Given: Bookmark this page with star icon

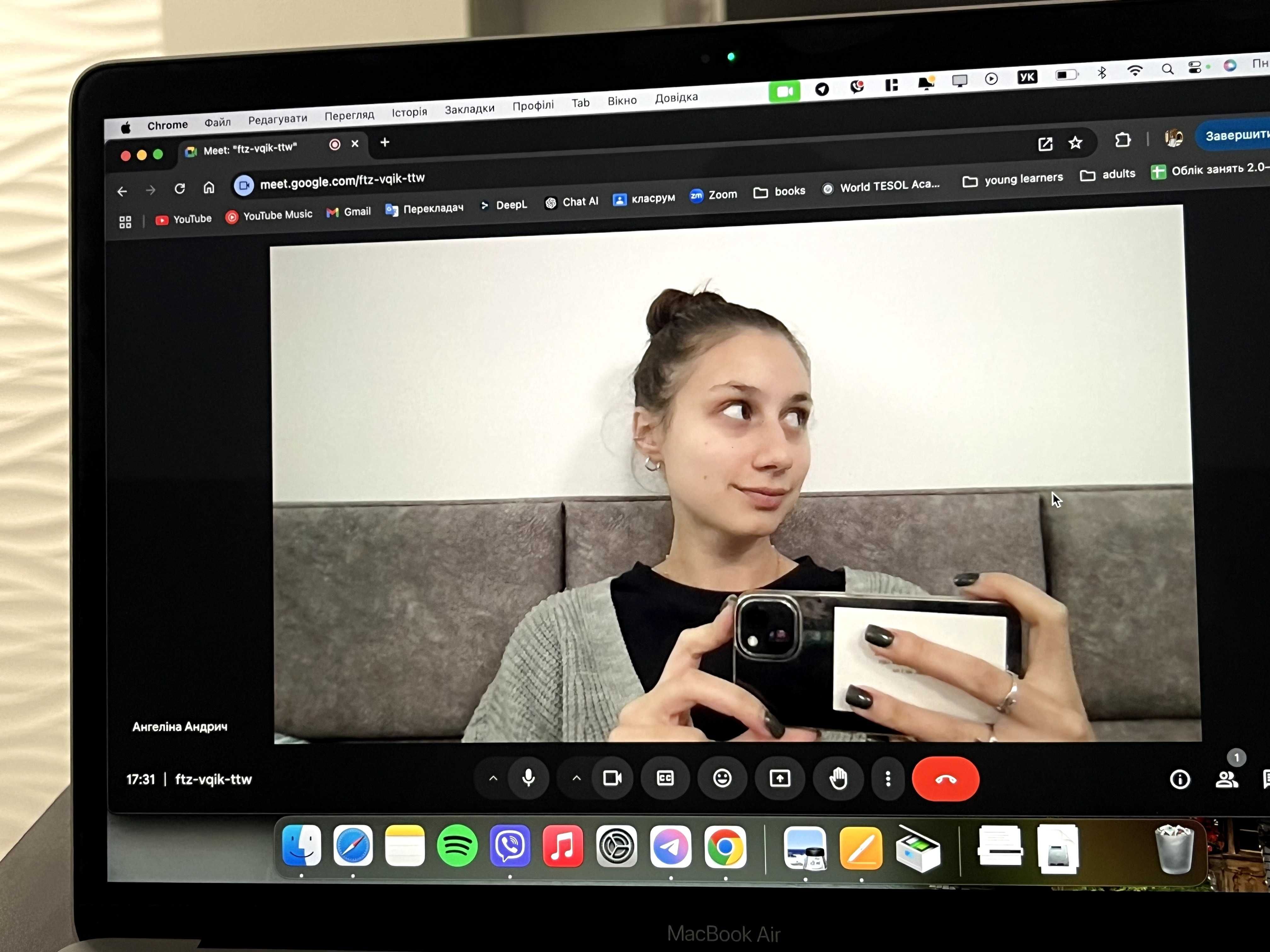Looking at the screenshot, I should (1075, 142).
